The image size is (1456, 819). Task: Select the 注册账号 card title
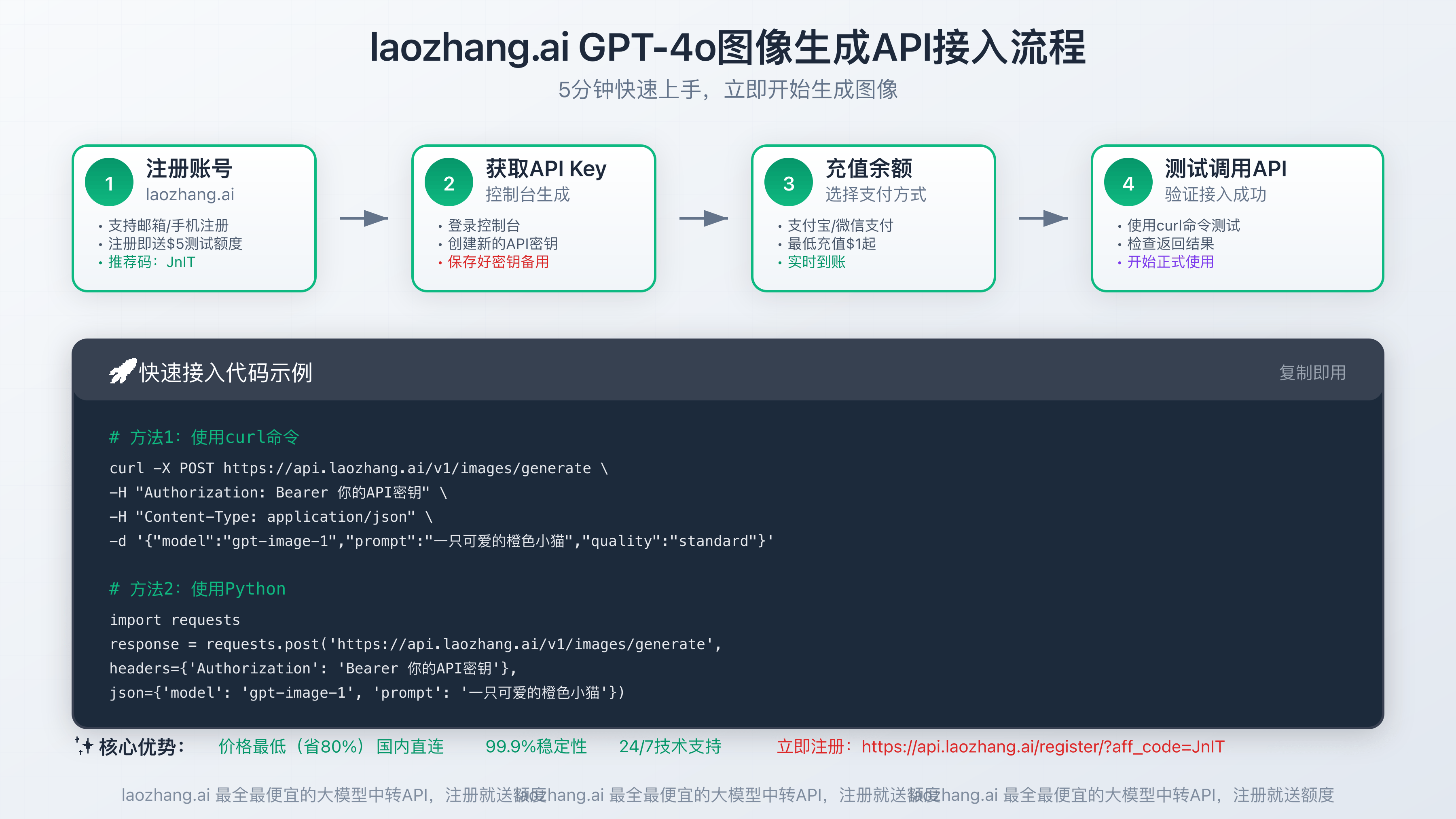(x=189, y=168)
